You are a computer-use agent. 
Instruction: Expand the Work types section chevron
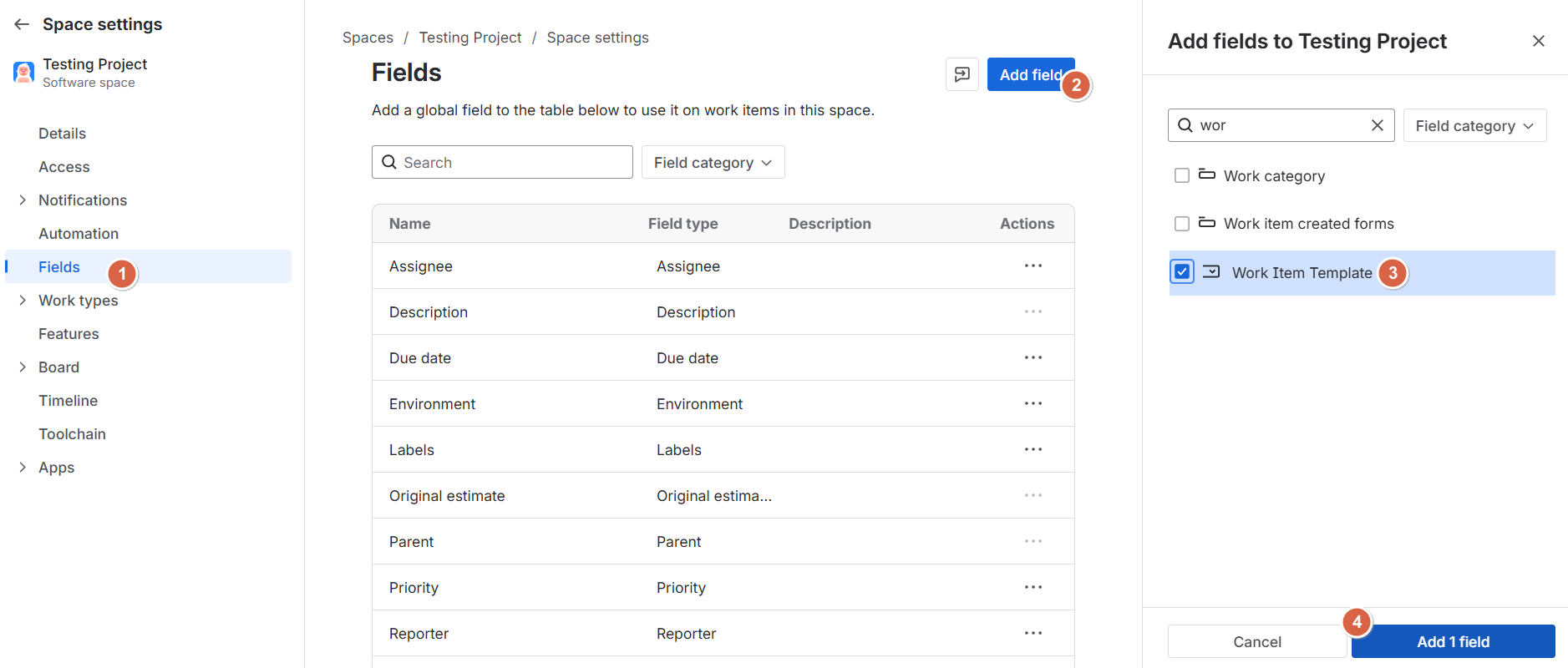tap(23, 300)
